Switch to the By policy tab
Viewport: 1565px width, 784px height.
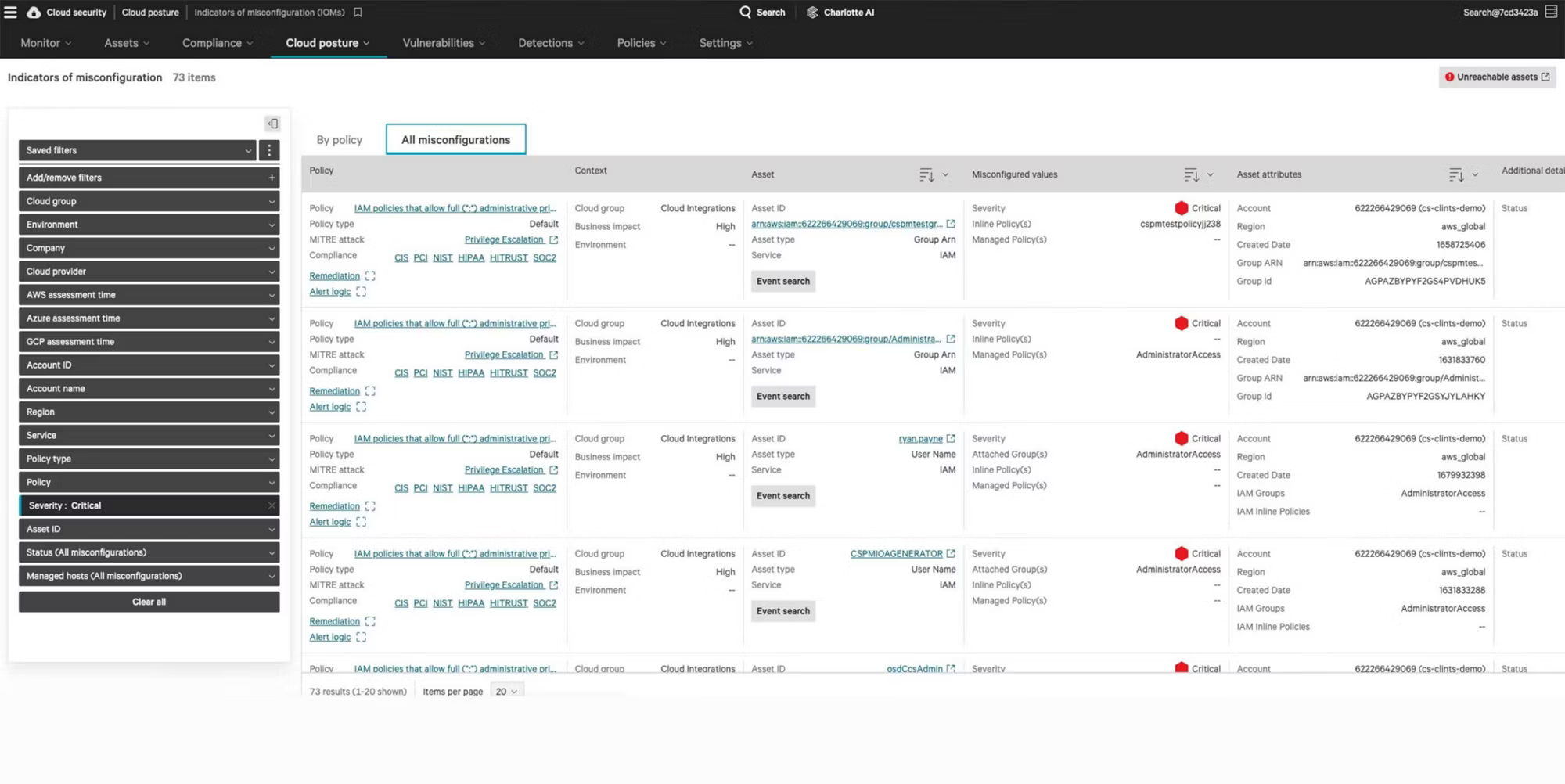pos(340,140)
